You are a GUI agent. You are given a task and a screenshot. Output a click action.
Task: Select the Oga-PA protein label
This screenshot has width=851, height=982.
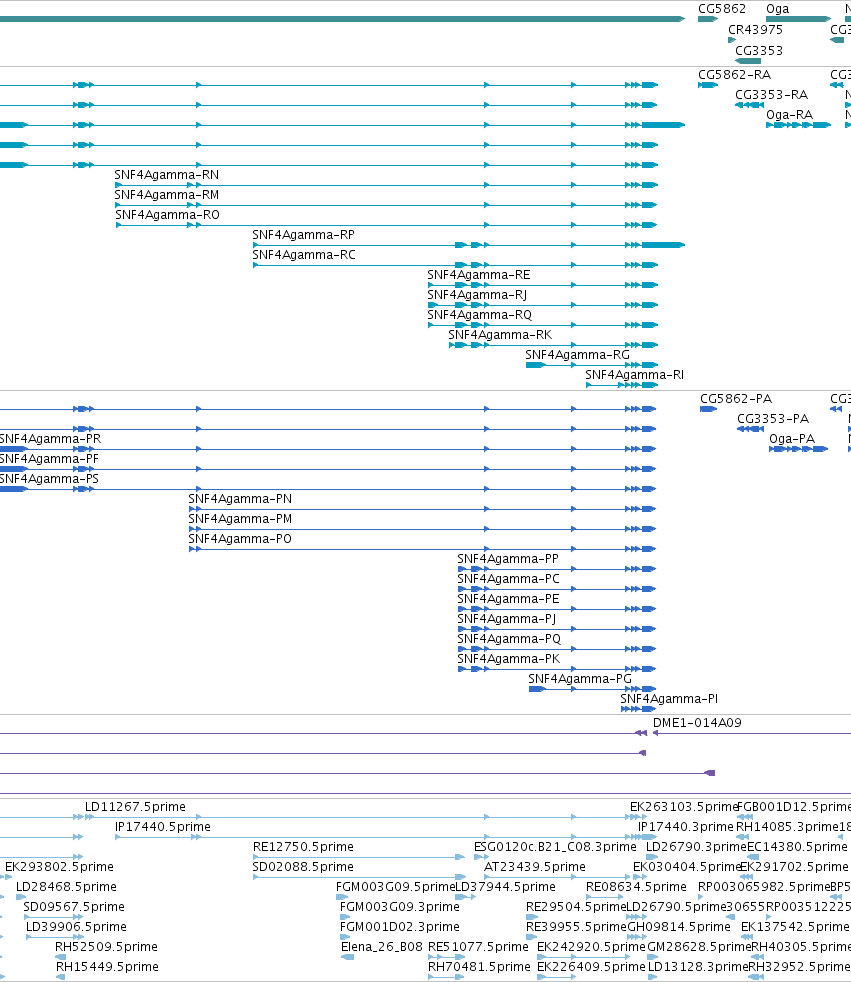792,439
